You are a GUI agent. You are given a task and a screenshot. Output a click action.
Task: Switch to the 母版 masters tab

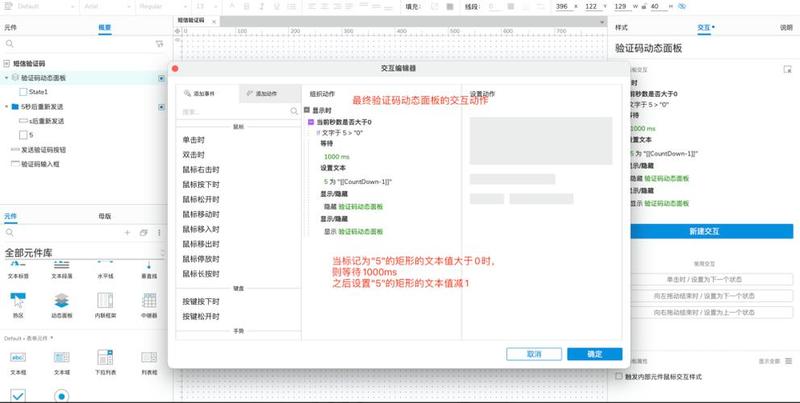(105, 216)
